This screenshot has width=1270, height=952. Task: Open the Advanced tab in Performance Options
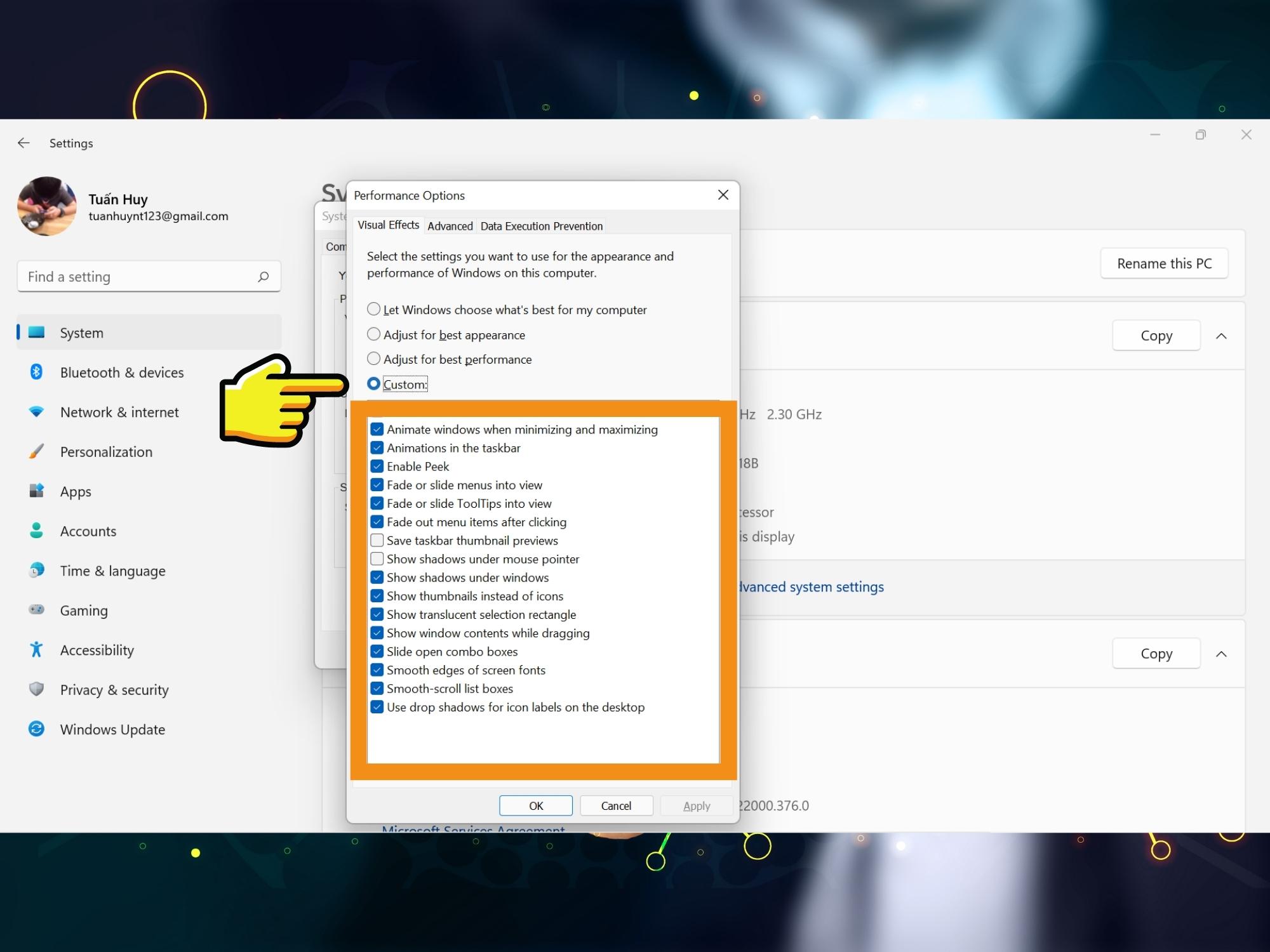coord(450,226)
